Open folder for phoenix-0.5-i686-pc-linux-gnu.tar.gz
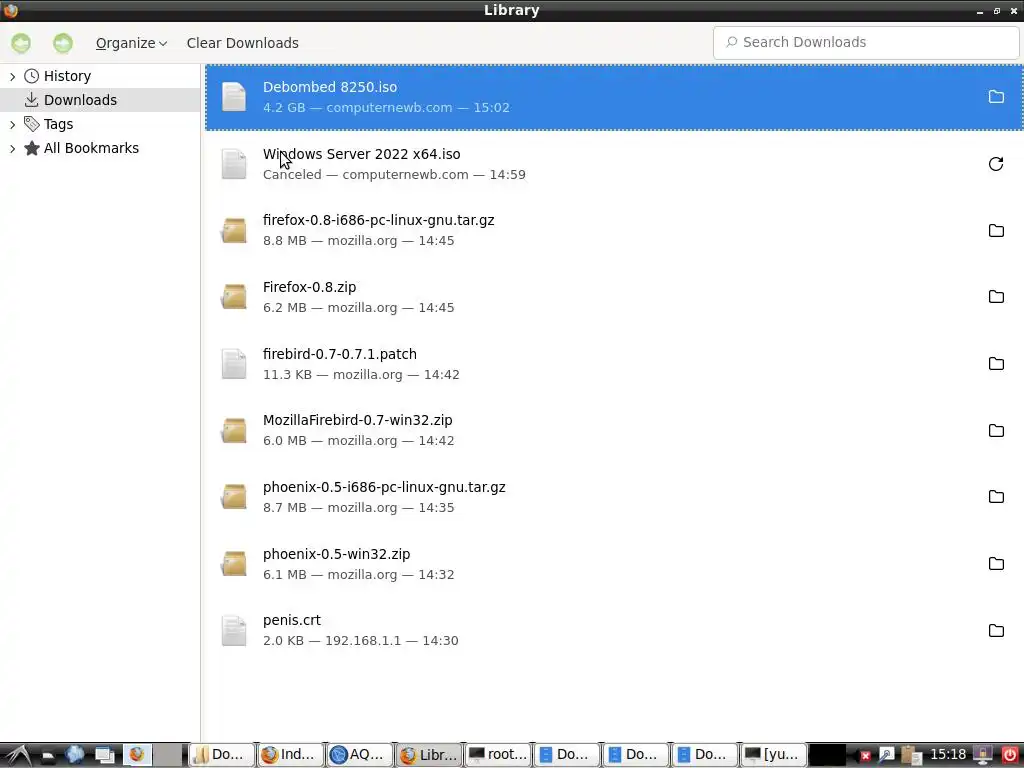 [x=996, y=497]
